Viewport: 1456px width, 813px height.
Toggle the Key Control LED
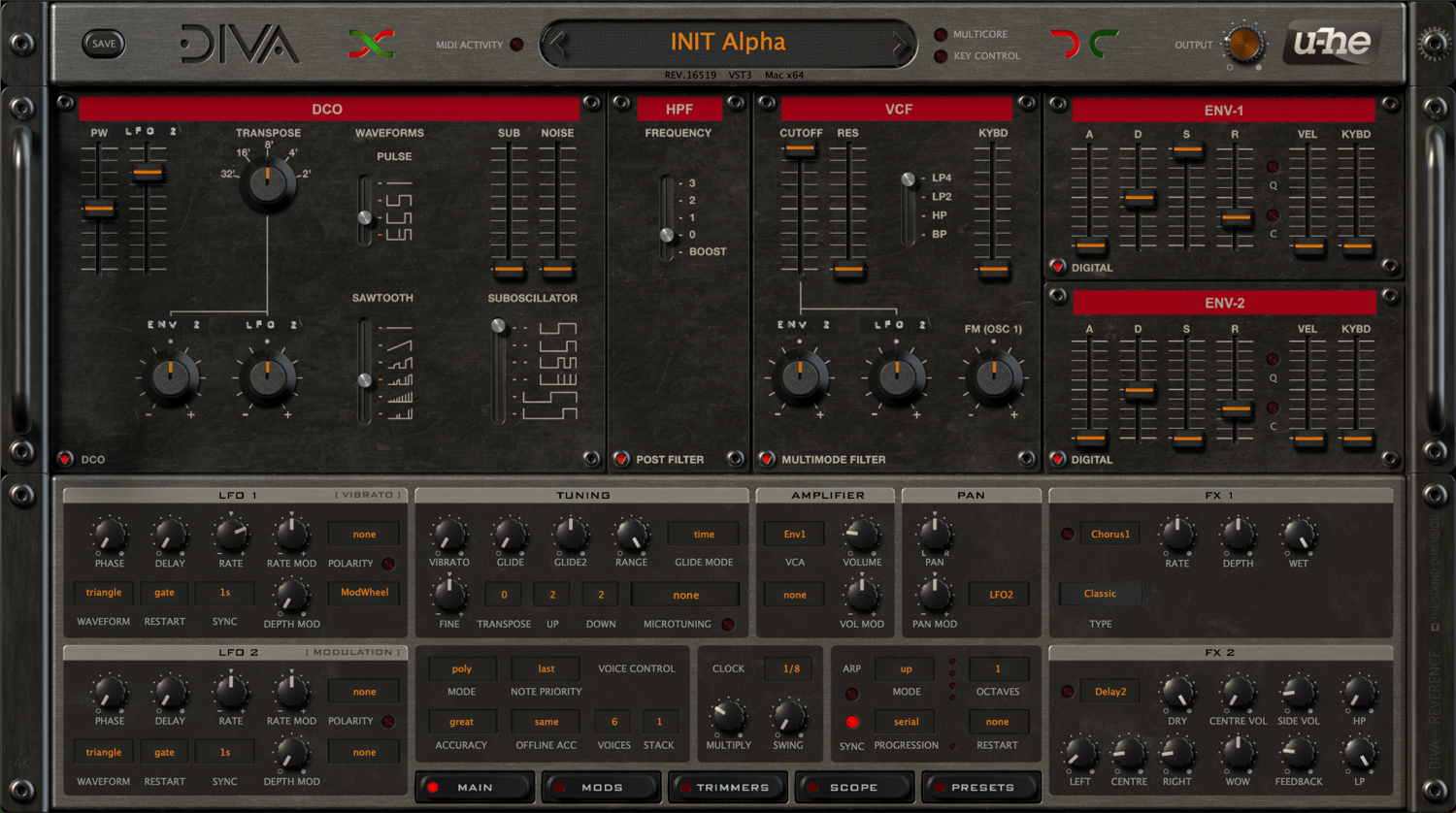tap(941, 56)
